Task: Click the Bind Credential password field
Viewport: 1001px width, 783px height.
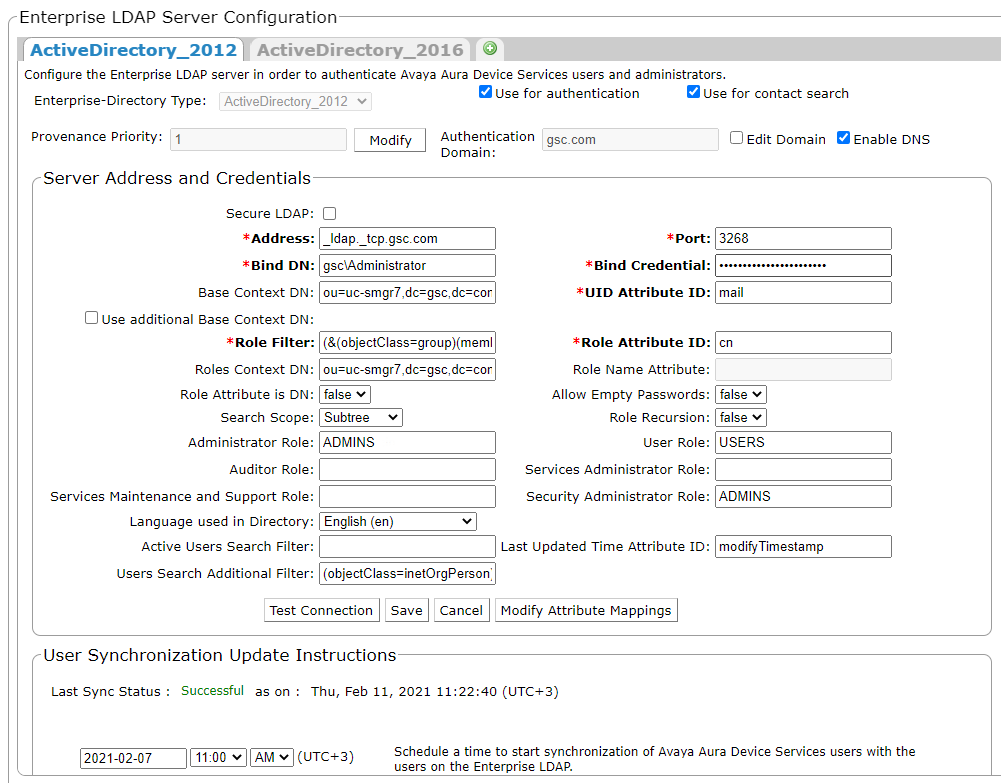Action: [x=803, y=265]
